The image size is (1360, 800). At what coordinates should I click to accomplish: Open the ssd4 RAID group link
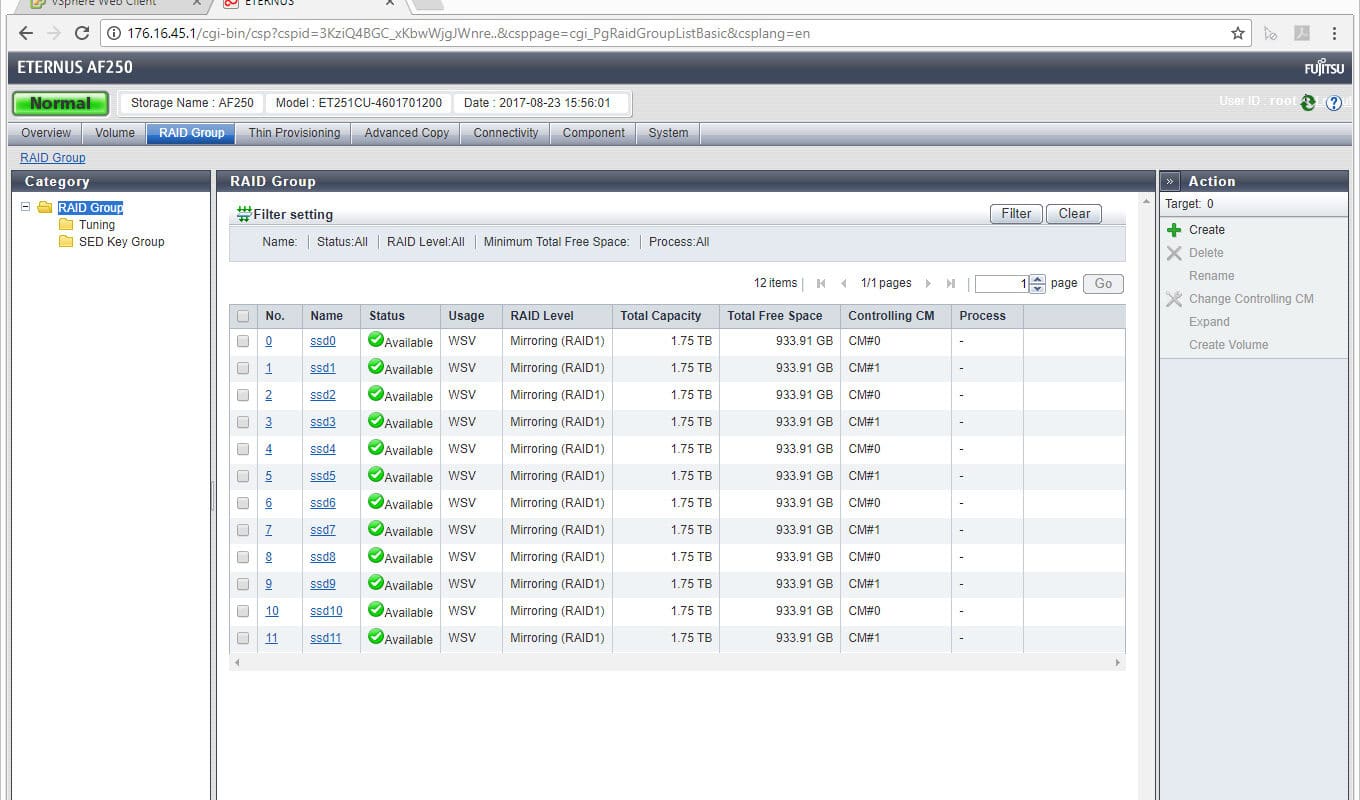(x=323, y=449)
